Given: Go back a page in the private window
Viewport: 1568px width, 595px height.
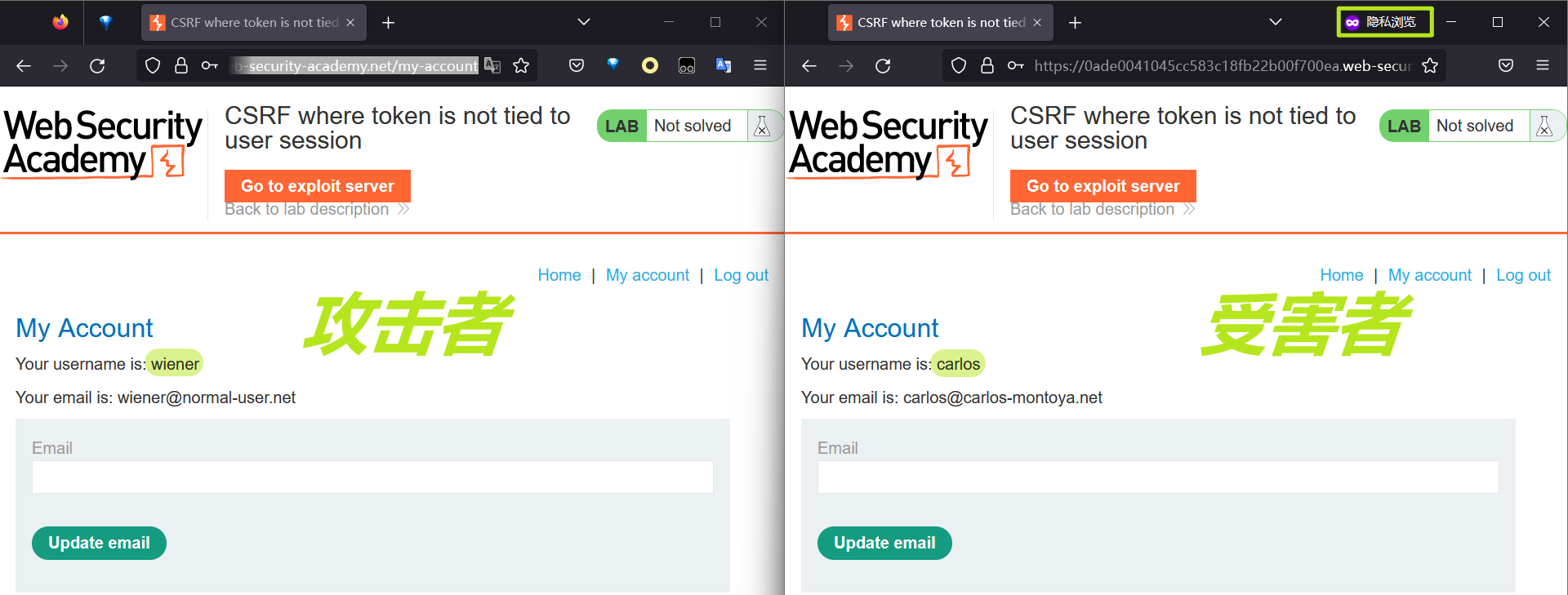Looking at the screenshot, I should (x=808, y=66).
